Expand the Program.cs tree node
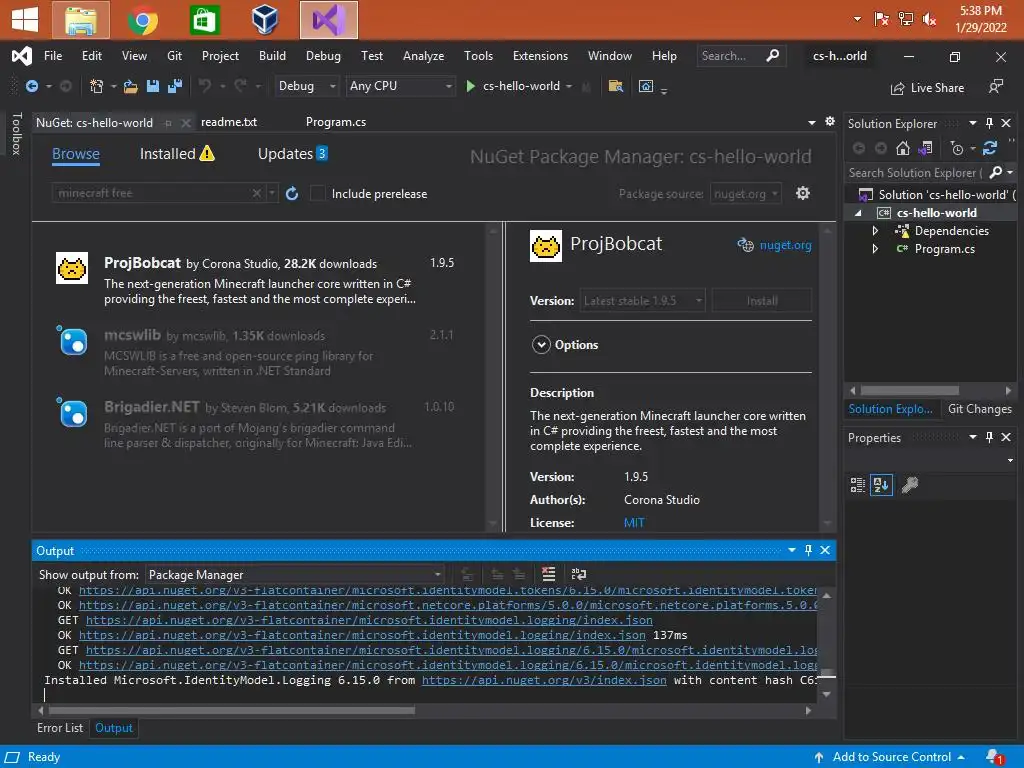The image size is (1024, 768). (x=876, y=249)
